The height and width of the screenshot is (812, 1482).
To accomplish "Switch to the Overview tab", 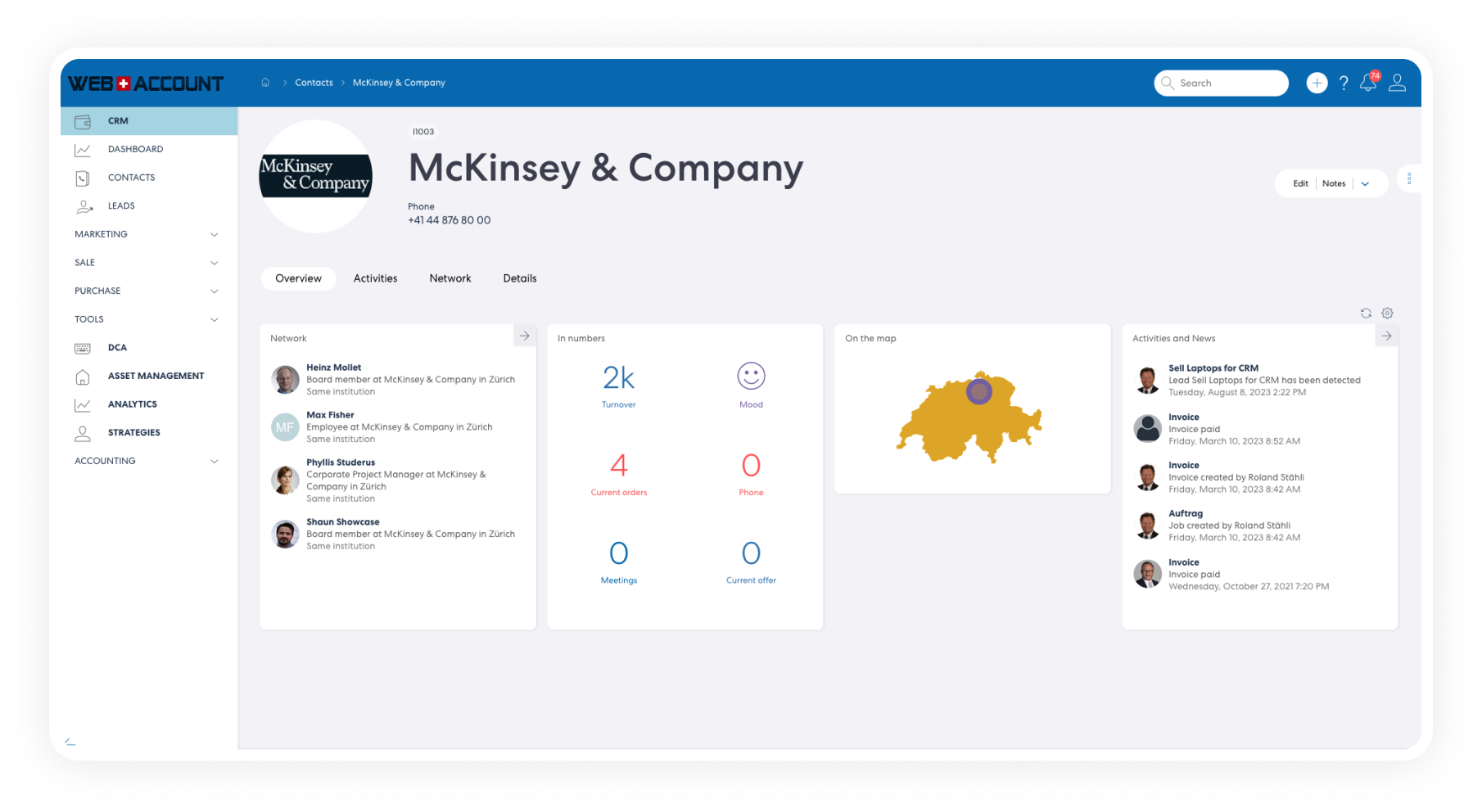I will 299,278.
